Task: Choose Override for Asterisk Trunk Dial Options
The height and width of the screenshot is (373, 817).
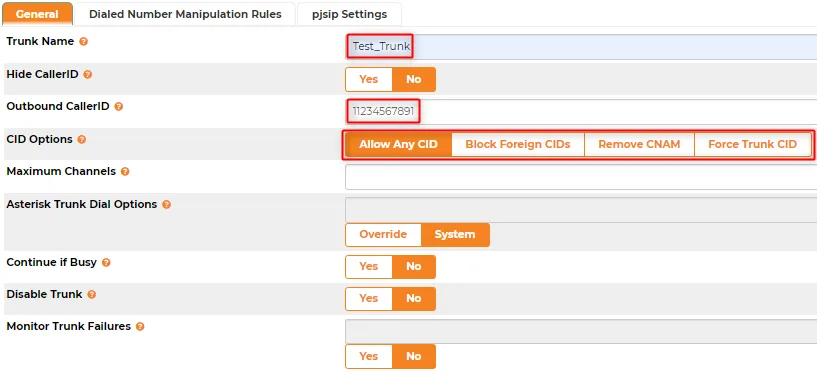Action: coord(383,234)
